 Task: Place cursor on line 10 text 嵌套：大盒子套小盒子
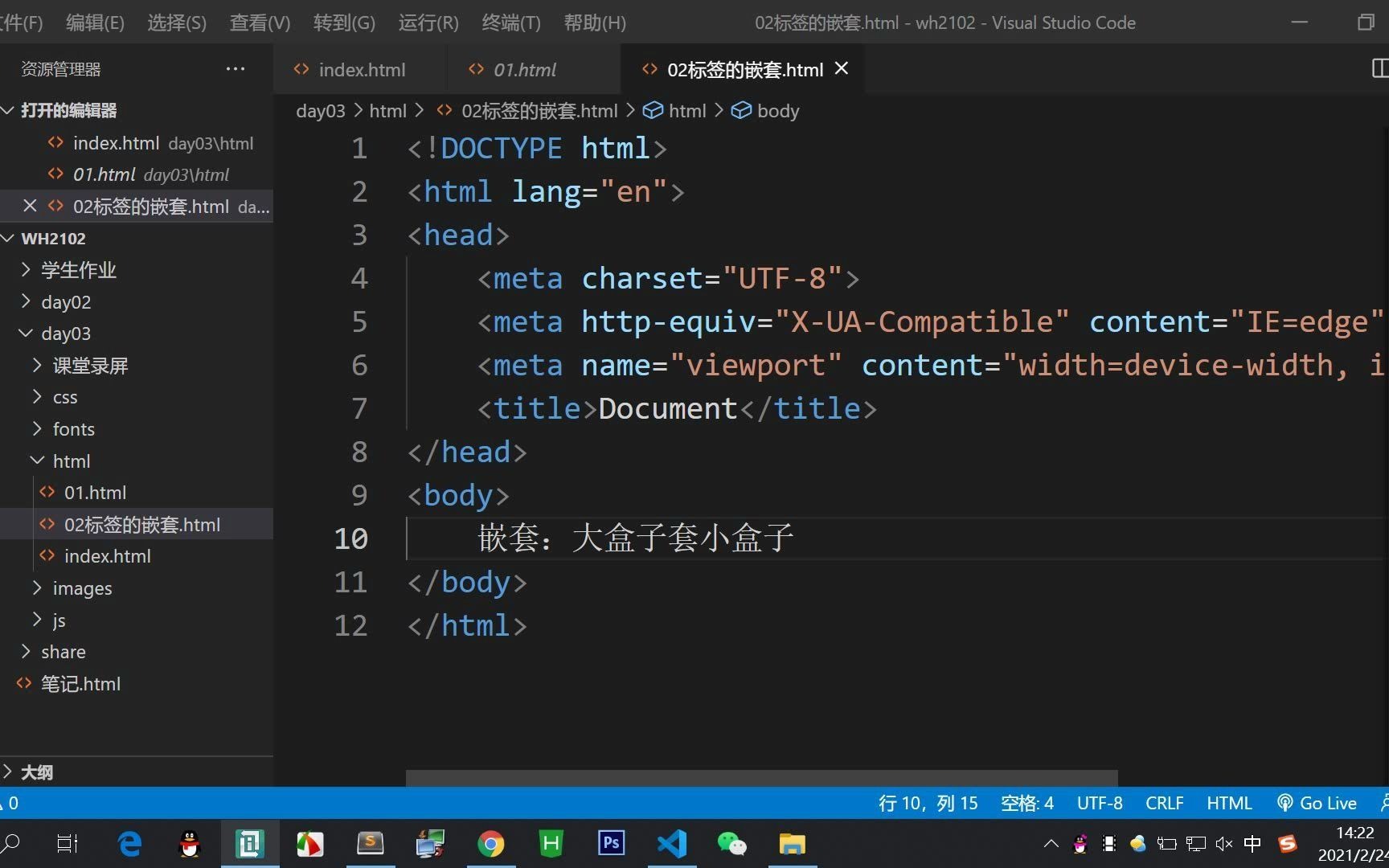point(636,538)
